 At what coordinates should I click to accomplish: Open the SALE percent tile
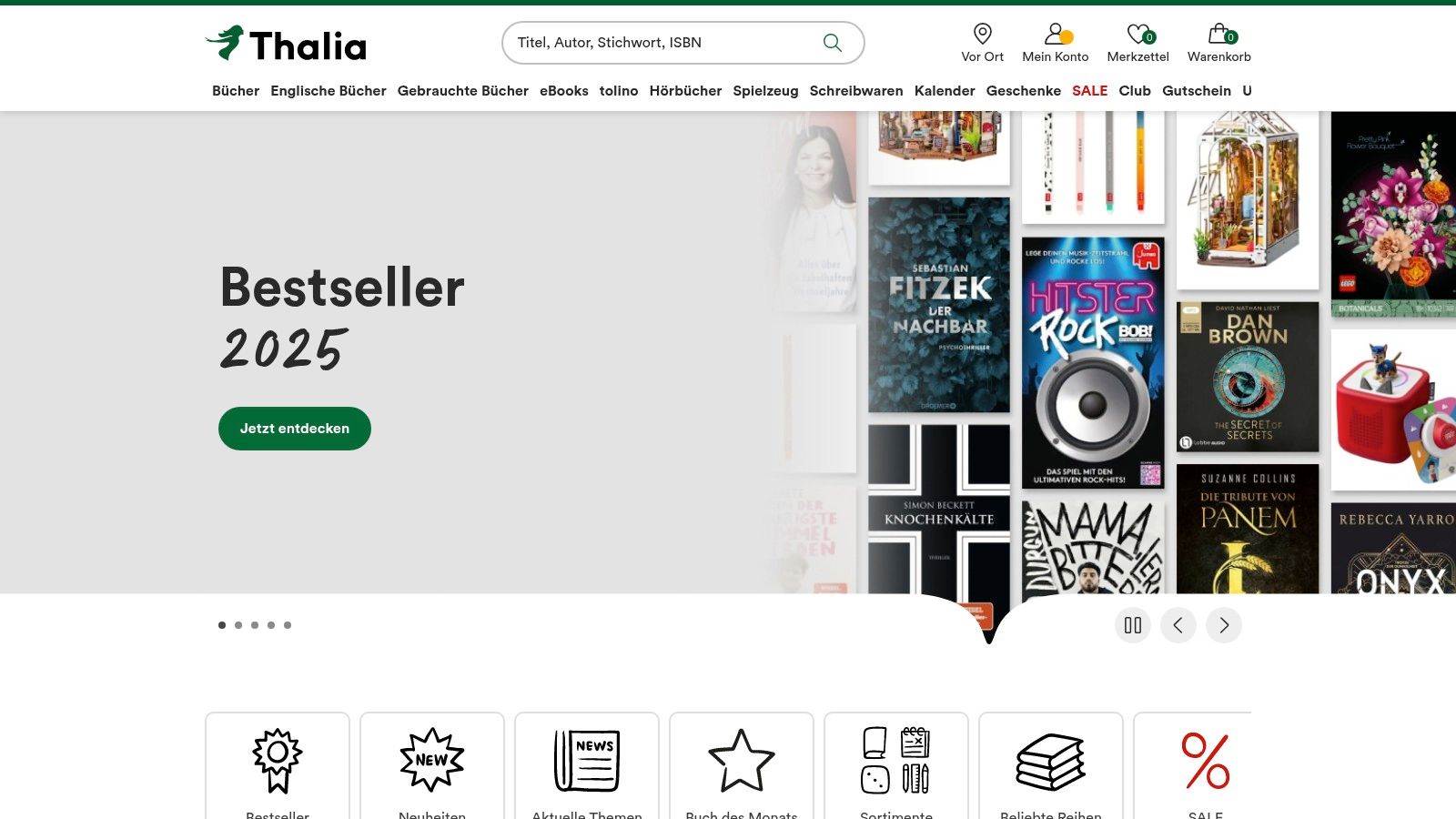[1193, 766]
